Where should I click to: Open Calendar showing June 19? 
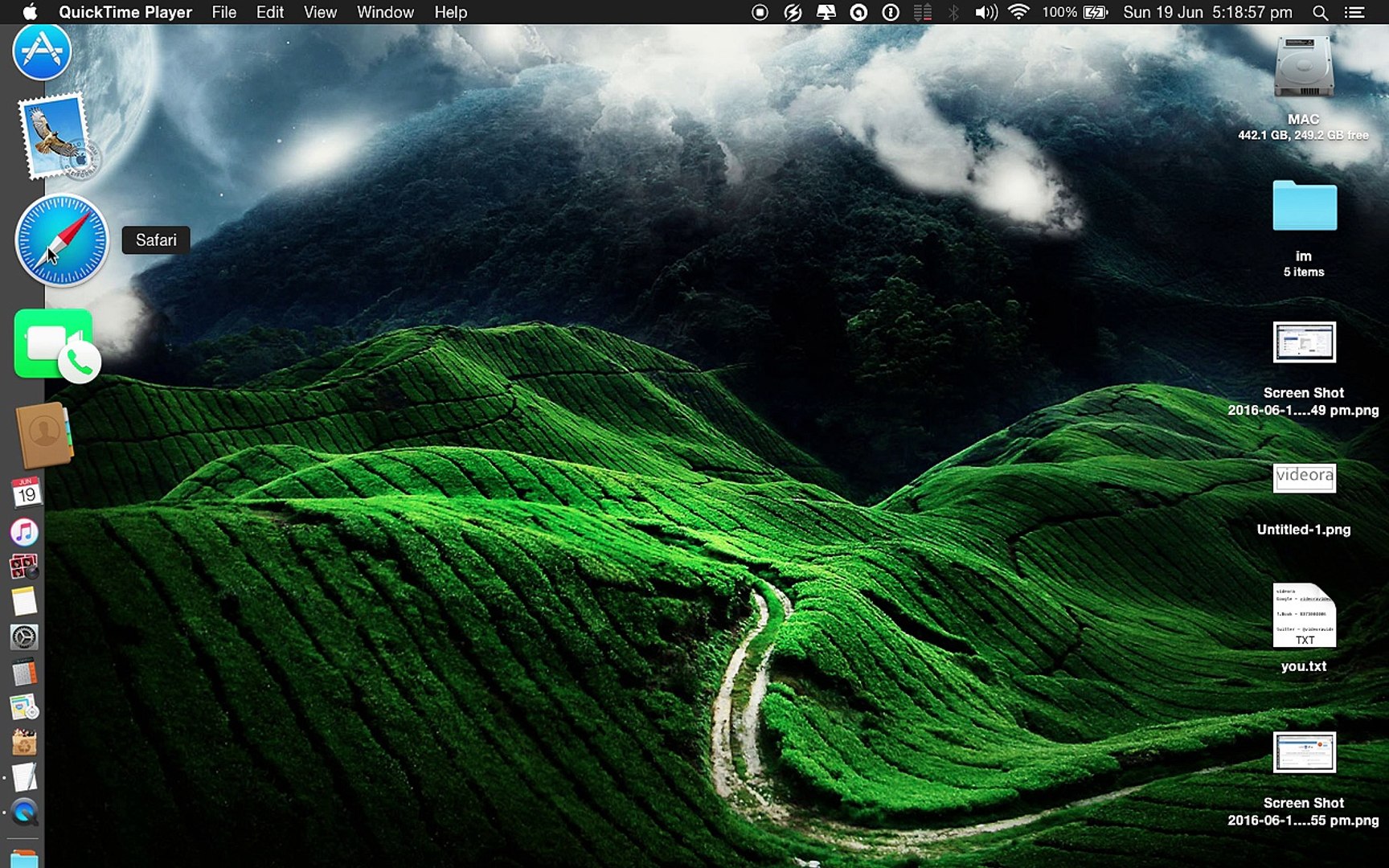pos(25,492)
